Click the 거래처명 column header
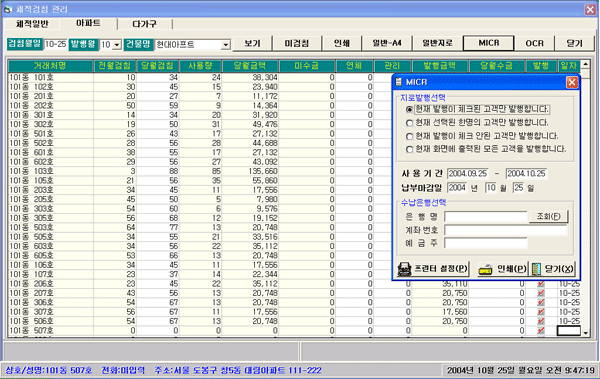The width and height of the screenshot is (600, 379). point(51,66)
